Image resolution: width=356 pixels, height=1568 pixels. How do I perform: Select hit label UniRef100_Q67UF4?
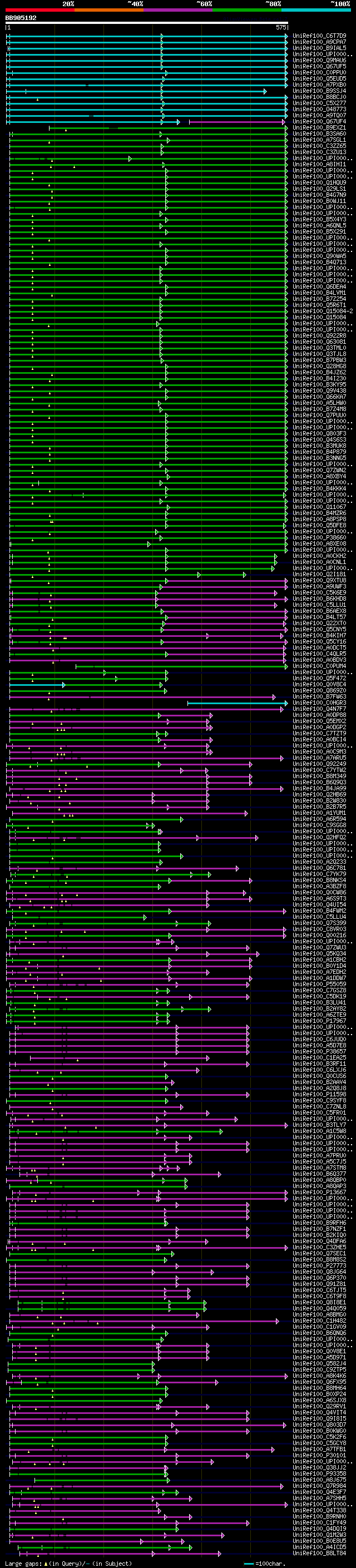[319, 122]
